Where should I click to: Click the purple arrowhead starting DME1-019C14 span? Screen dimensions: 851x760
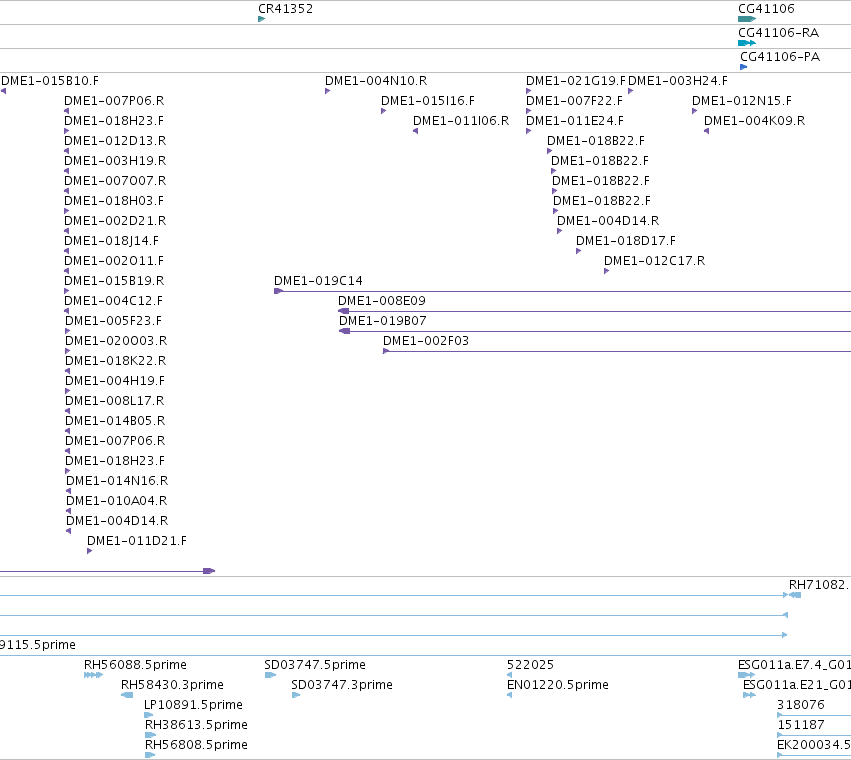[x=278, y=292]
